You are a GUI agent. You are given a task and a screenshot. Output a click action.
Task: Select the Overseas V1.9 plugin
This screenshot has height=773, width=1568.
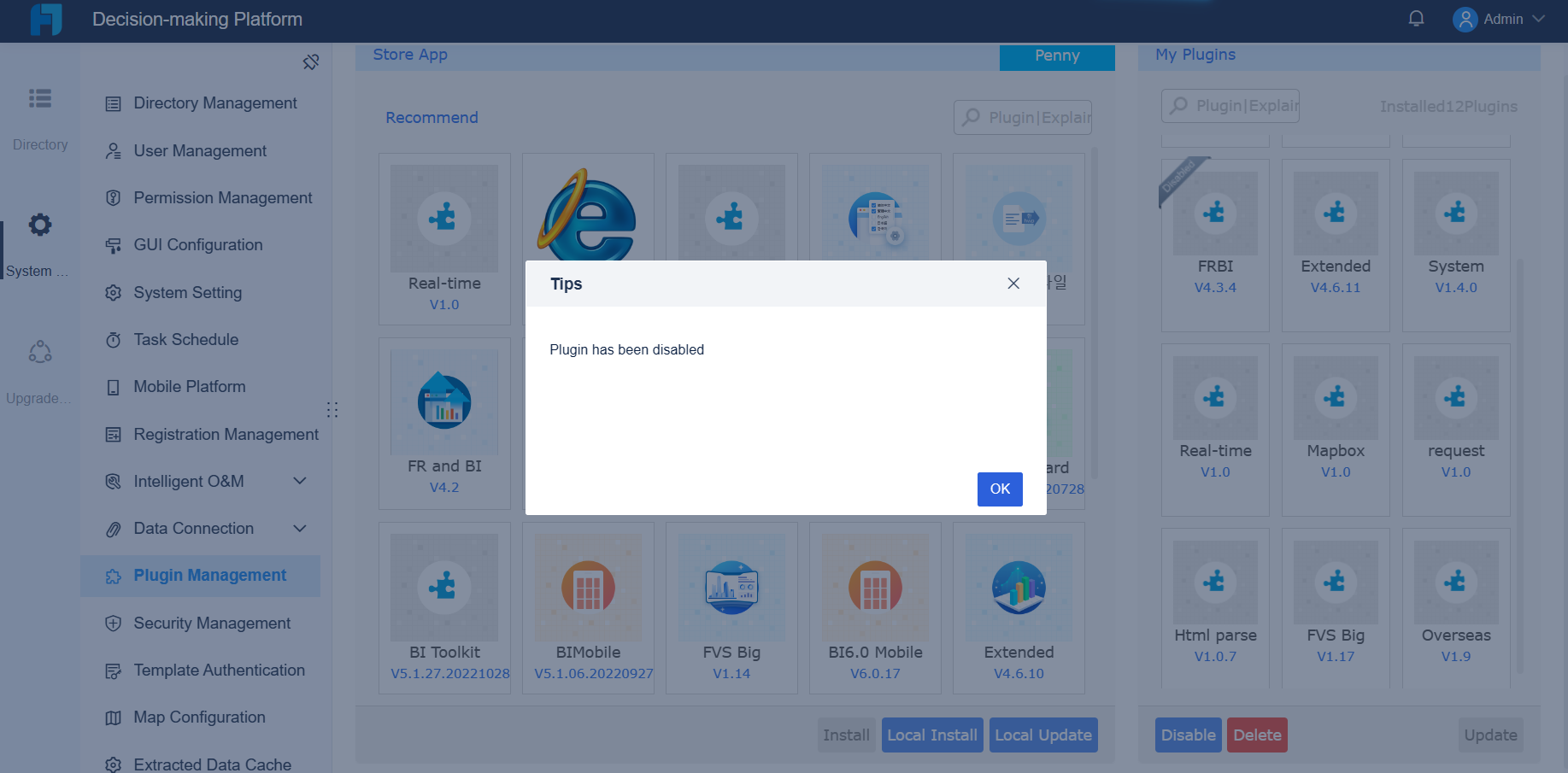coord(1456,608)
